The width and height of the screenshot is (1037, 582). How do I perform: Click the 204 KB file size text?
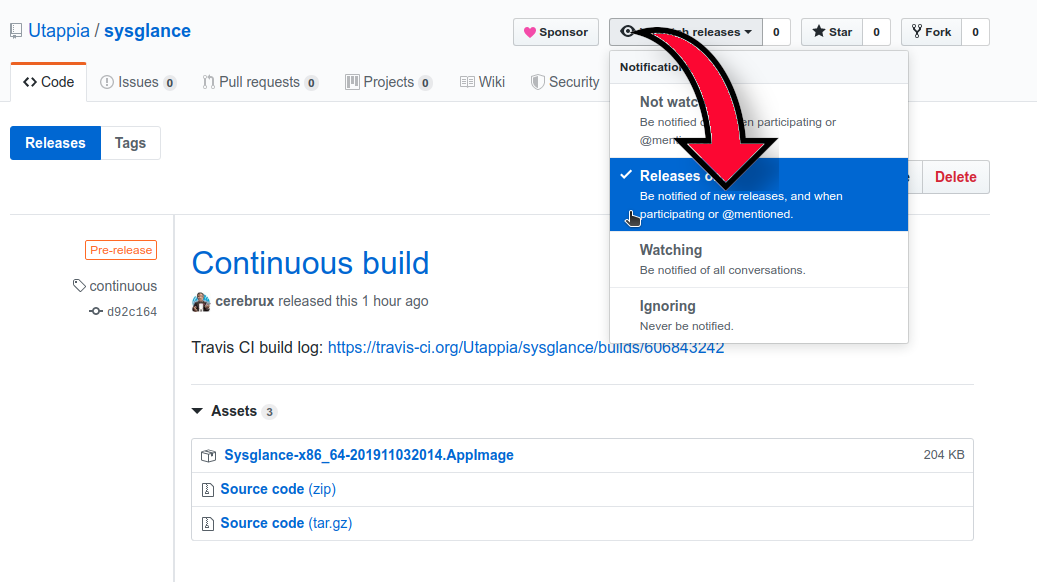point(944,455)
